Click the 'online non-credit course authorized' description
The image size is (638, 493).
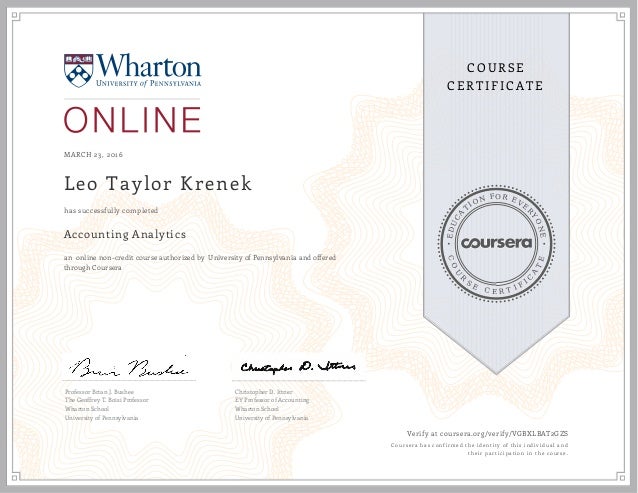pyautogui.click(x=200, y=262)
